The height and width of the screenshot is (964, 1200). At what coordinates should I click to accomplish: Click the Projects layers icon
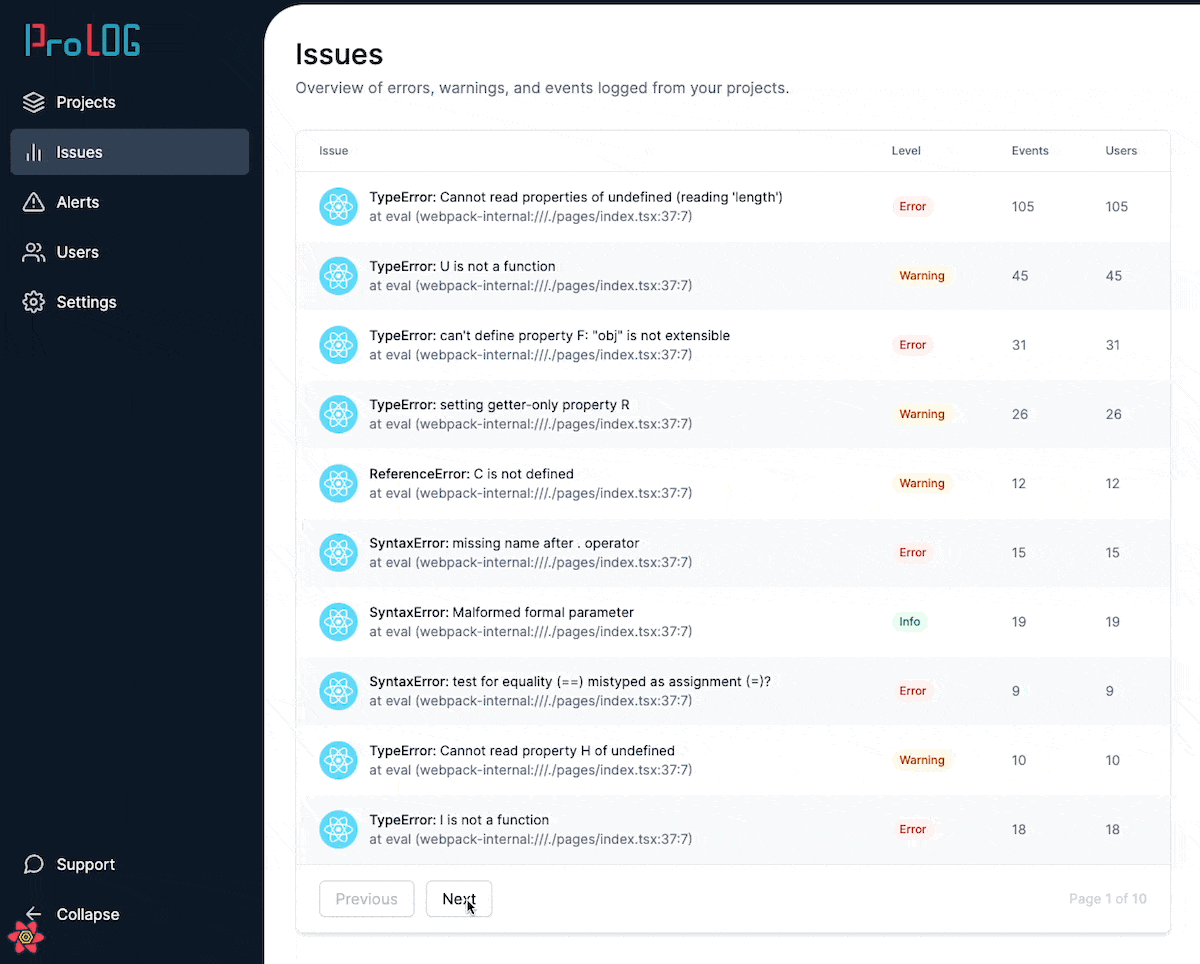(x=34, y=102)
